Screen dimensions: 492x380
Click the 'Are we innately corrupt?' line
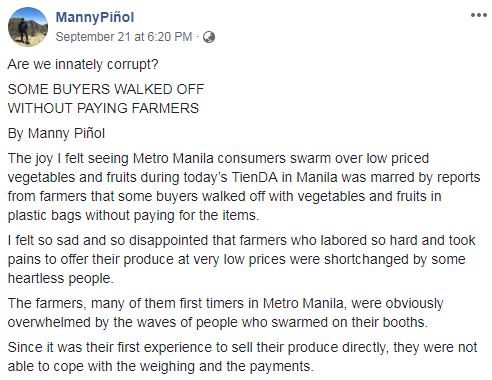83,64
